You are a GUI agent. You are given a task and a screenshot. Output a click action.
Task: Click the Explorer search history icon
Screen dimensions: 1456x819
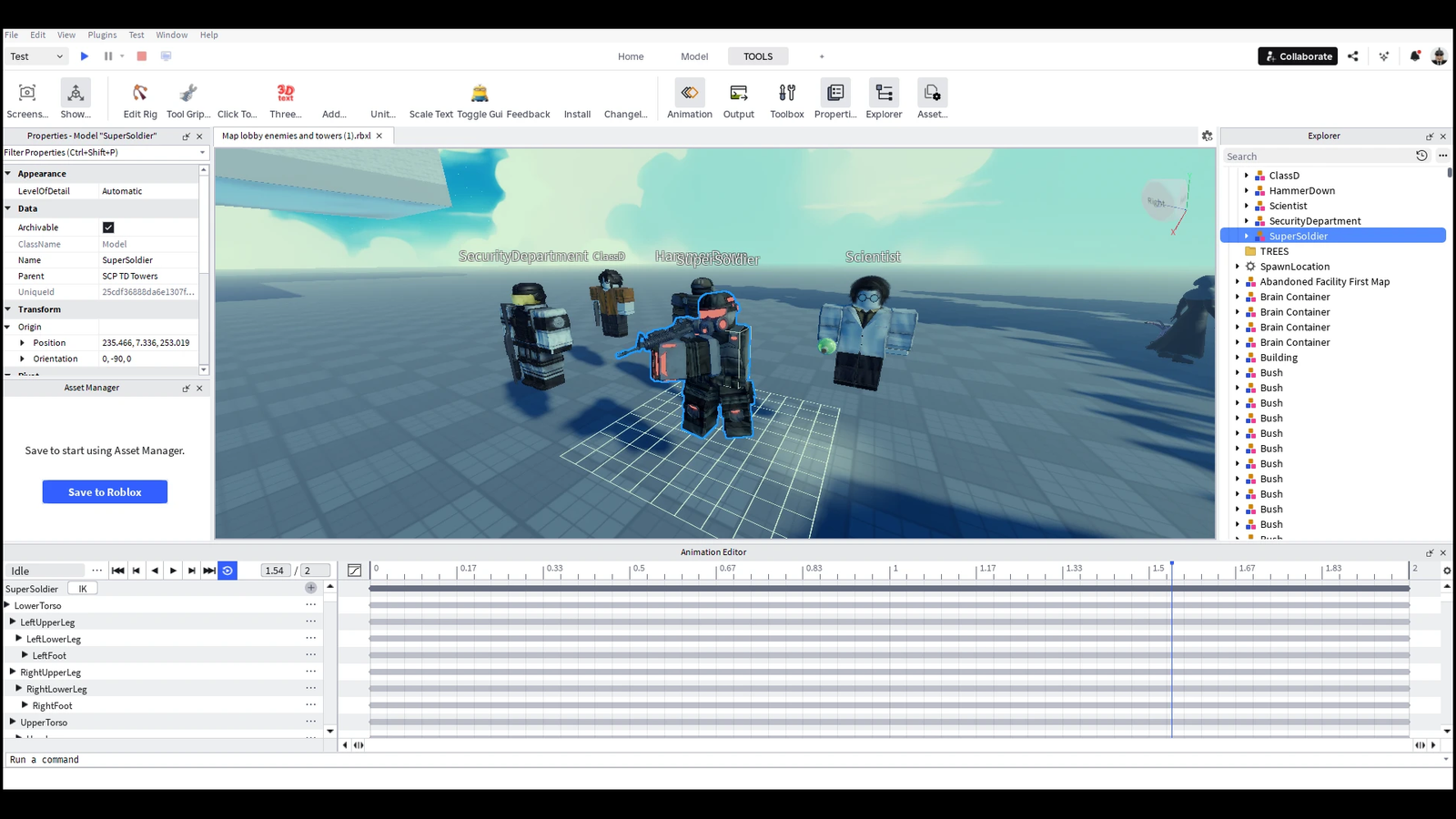(1421, 156)
